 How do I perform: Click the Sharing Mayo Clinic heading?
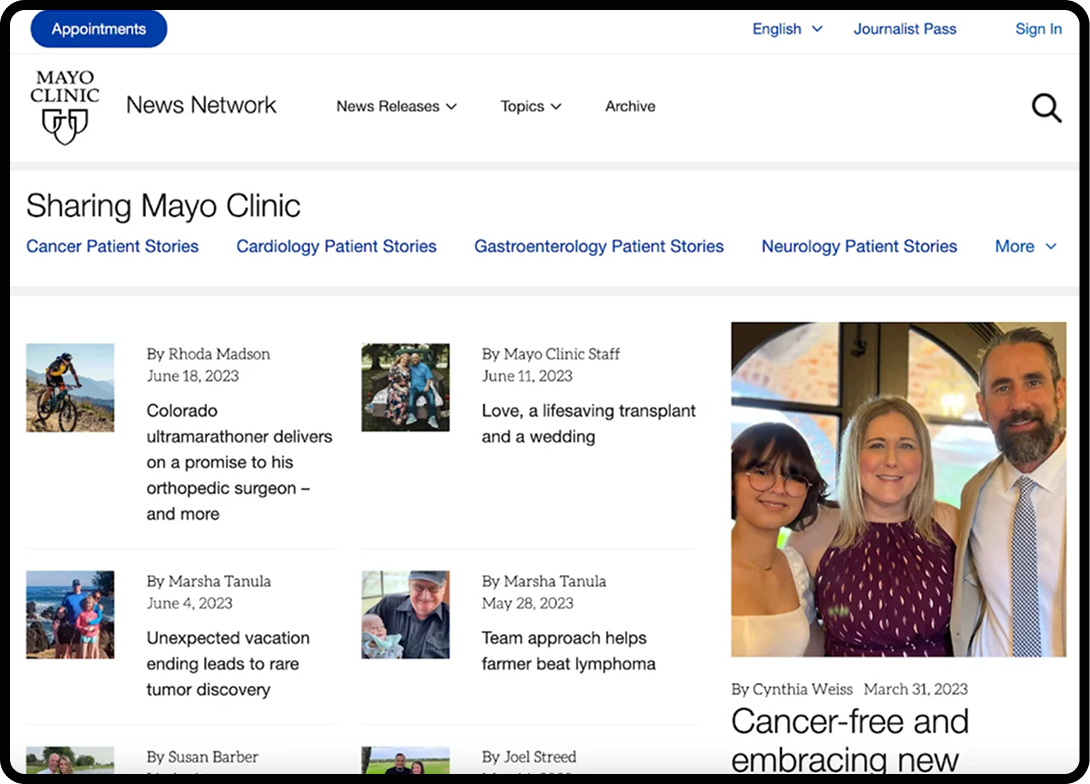163,206
